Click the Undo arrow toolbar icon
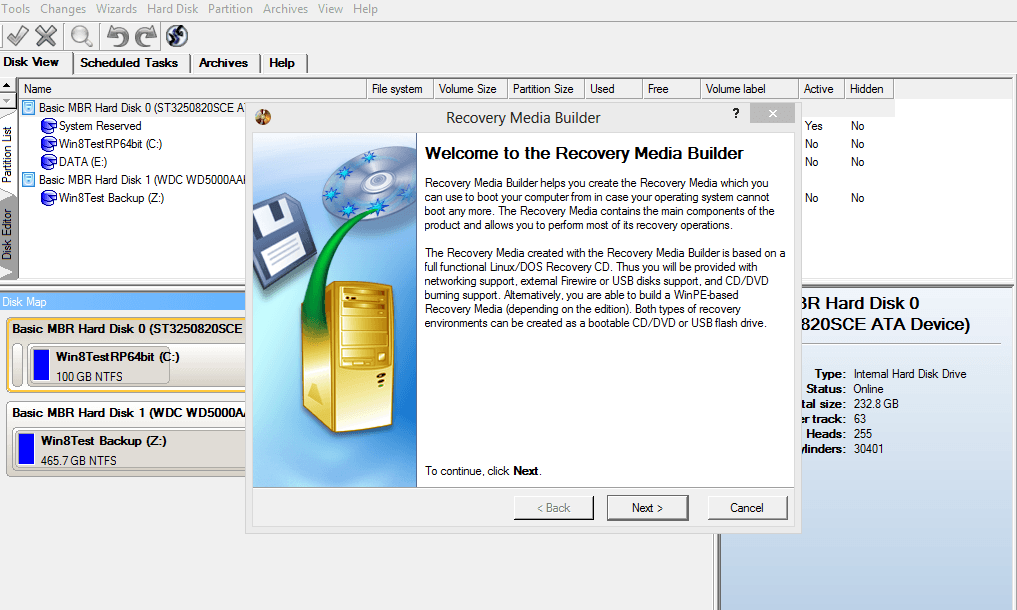 [x=117, y=36]
